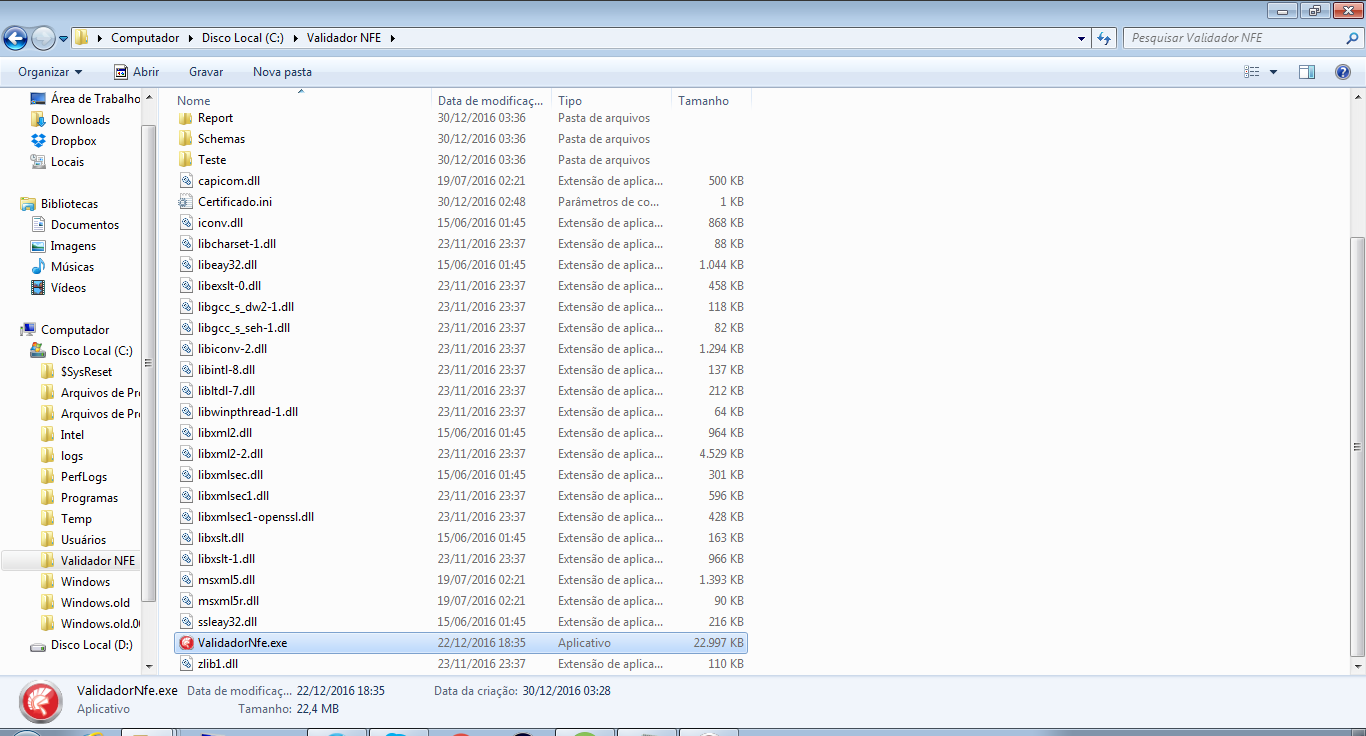Select Disco Local (D:) in the tree

click(x=91, y=645)
